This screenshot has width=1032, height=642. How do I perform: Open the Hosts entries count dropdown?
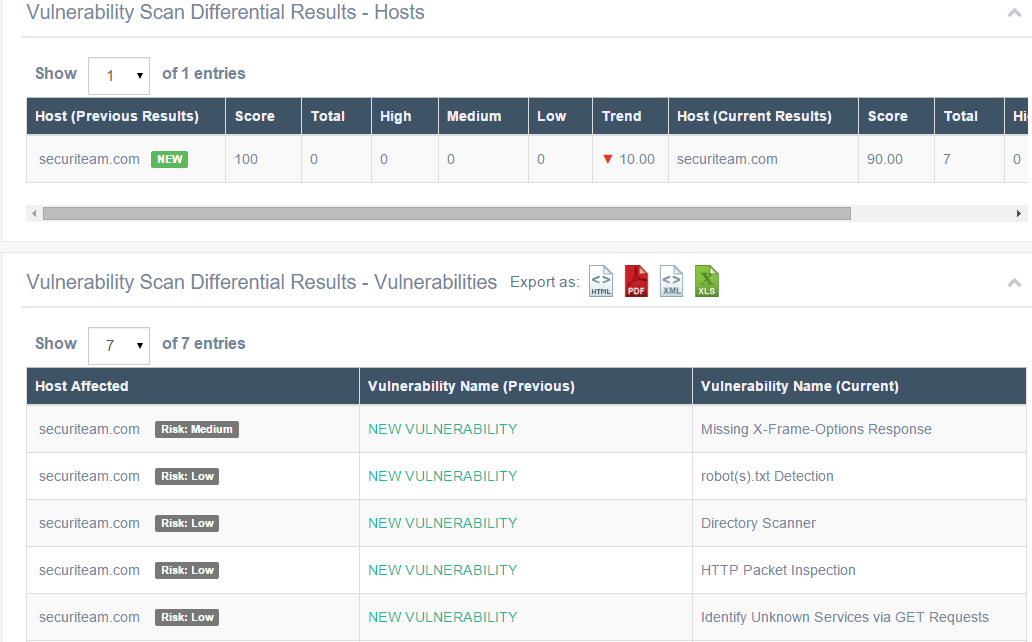coord(119,75)
